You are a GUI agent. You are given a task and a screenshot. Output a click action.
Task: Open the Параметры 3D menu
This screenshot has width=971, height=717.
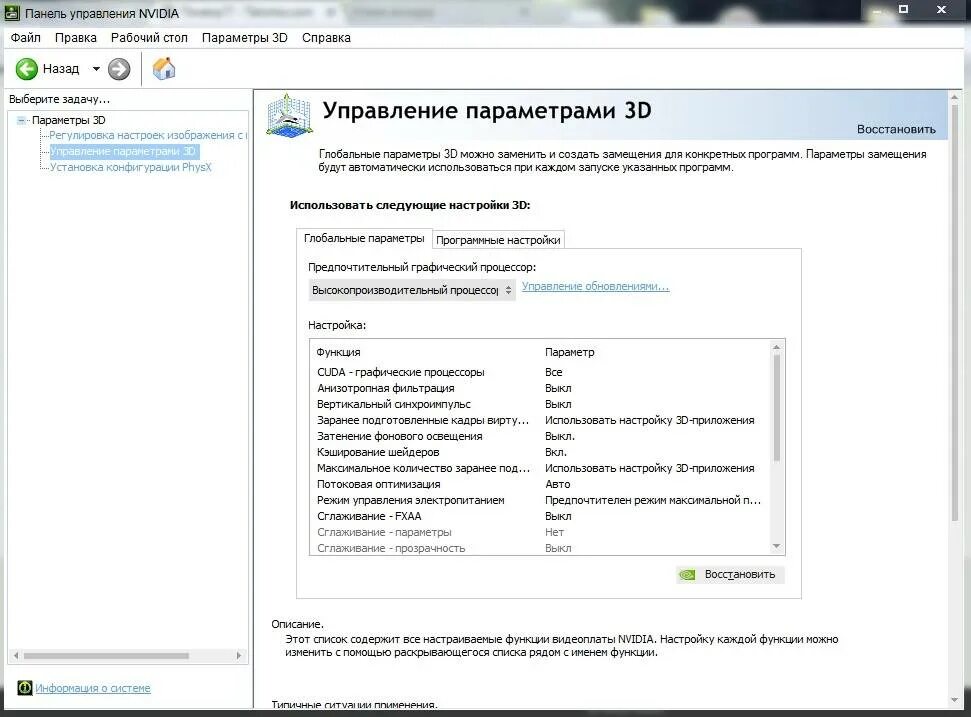click(x=245, y=38)
